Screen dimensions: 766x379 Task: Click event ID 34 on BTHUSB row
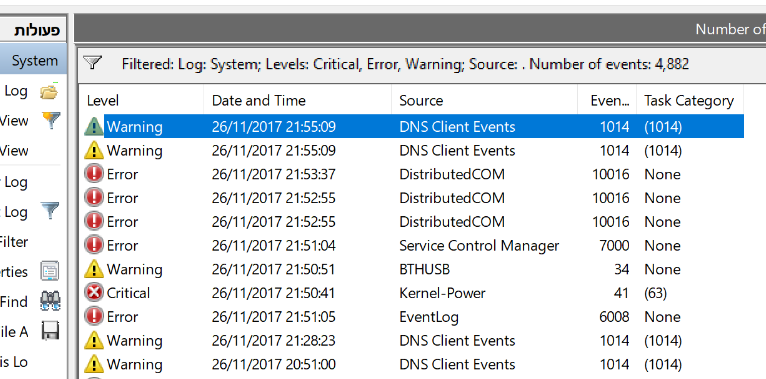[x=621, y=269]
